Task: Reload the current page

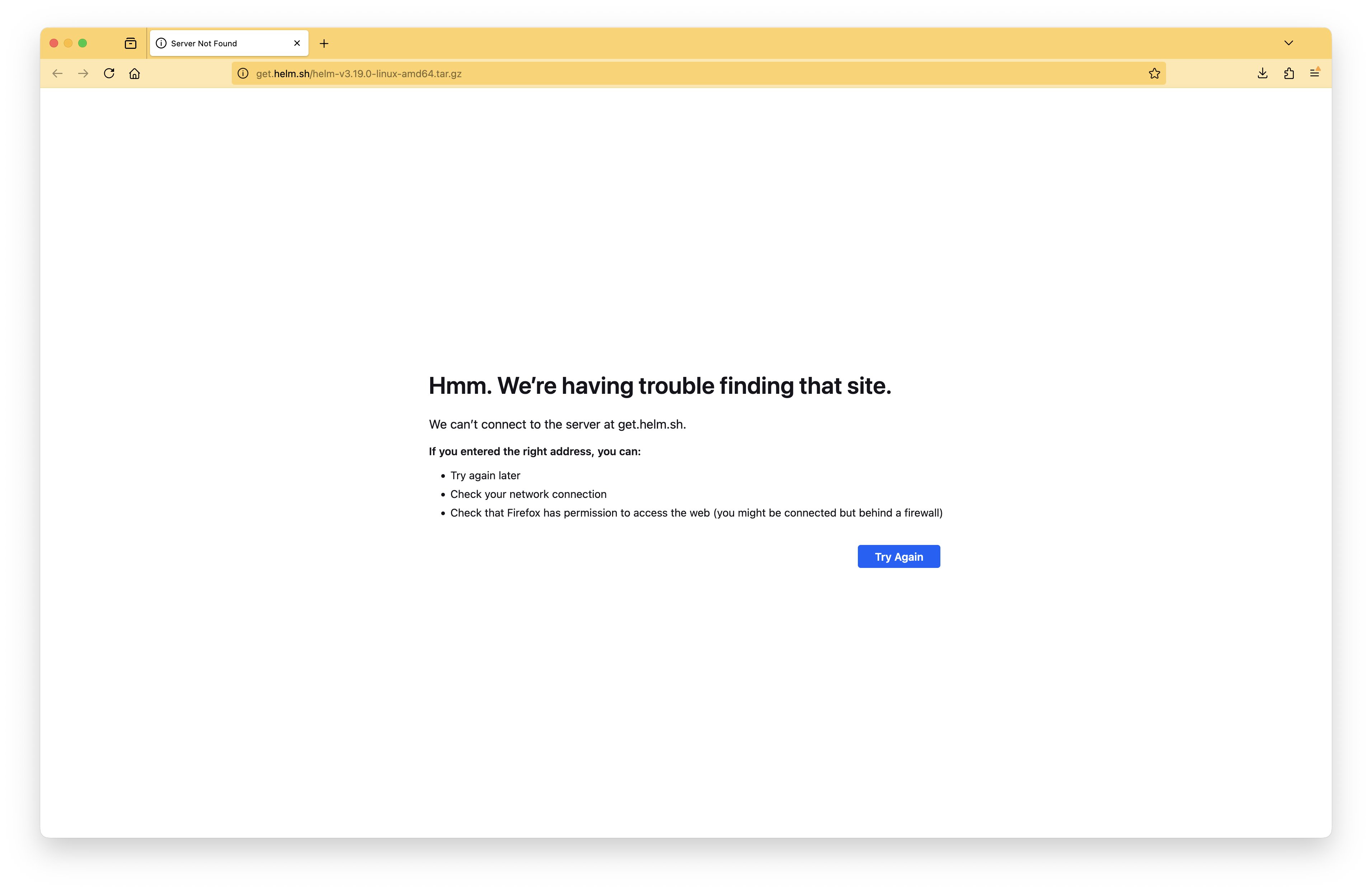Action: tap(109, 73)
